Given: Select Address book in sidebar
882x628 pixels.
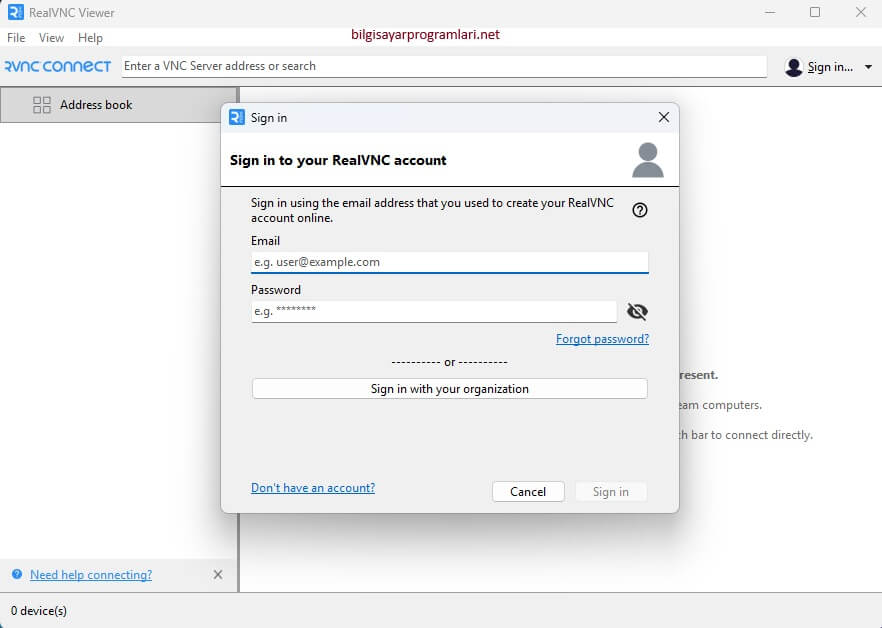Looking at the screenshot, I should (x=119, y=105).
